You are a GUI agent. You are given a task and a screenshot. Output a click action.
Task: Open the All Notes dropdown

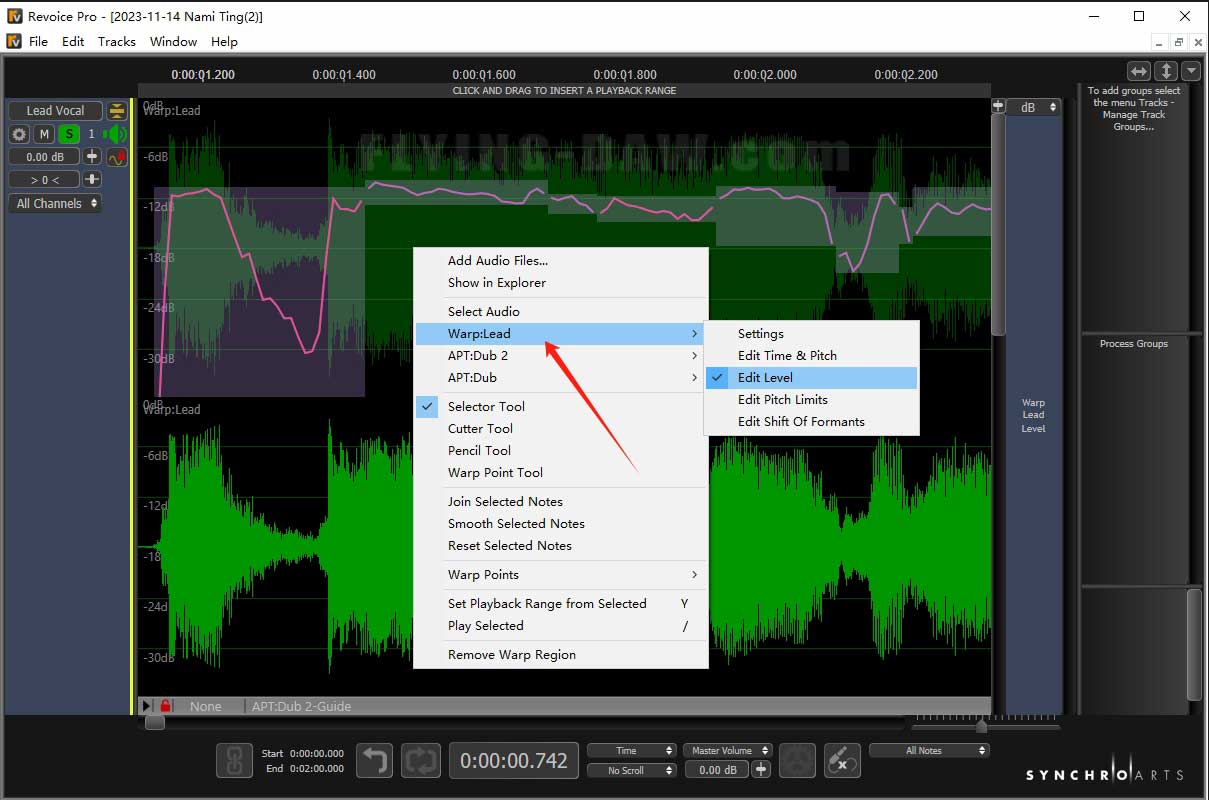pos(929,750)
